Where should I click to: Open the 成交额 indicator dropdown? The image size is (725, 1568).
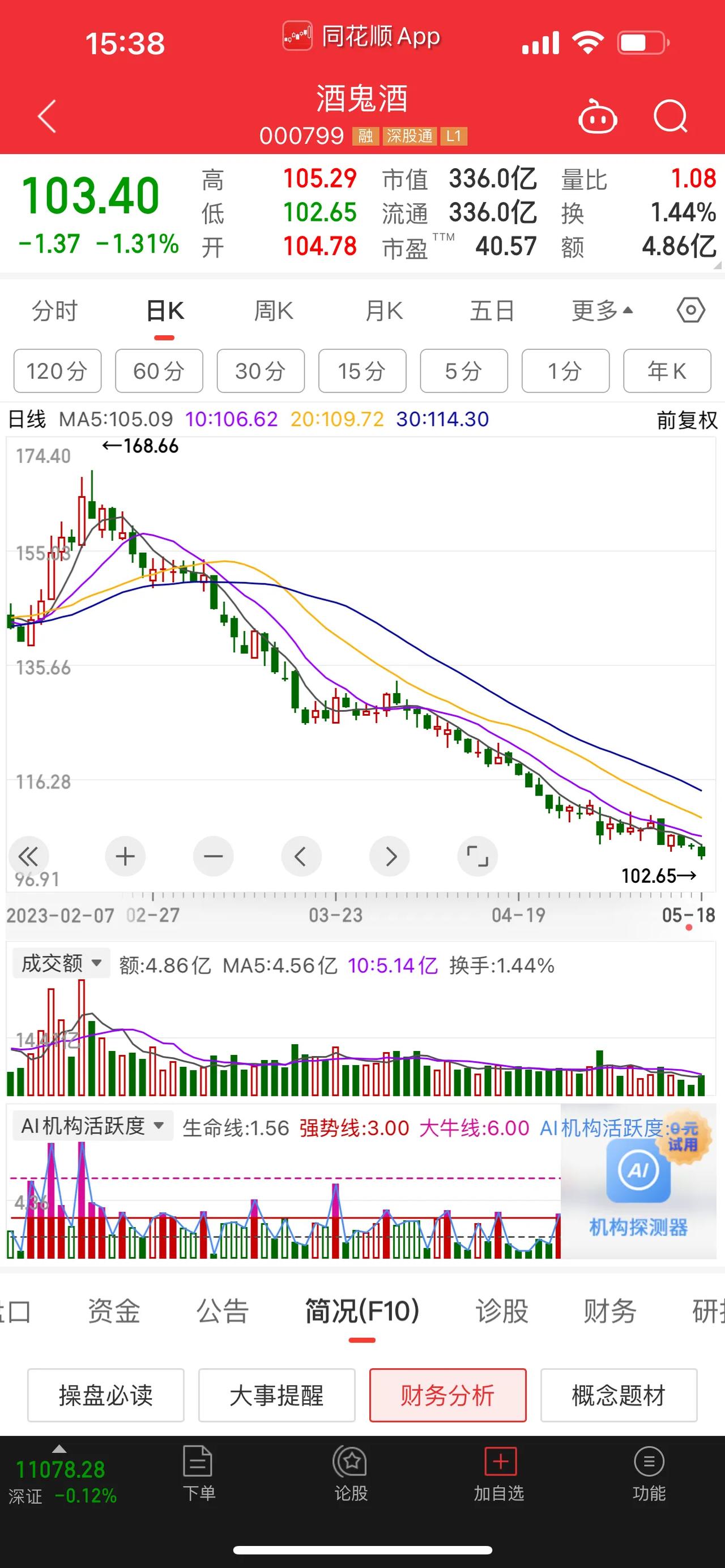(x=62, y=964)
